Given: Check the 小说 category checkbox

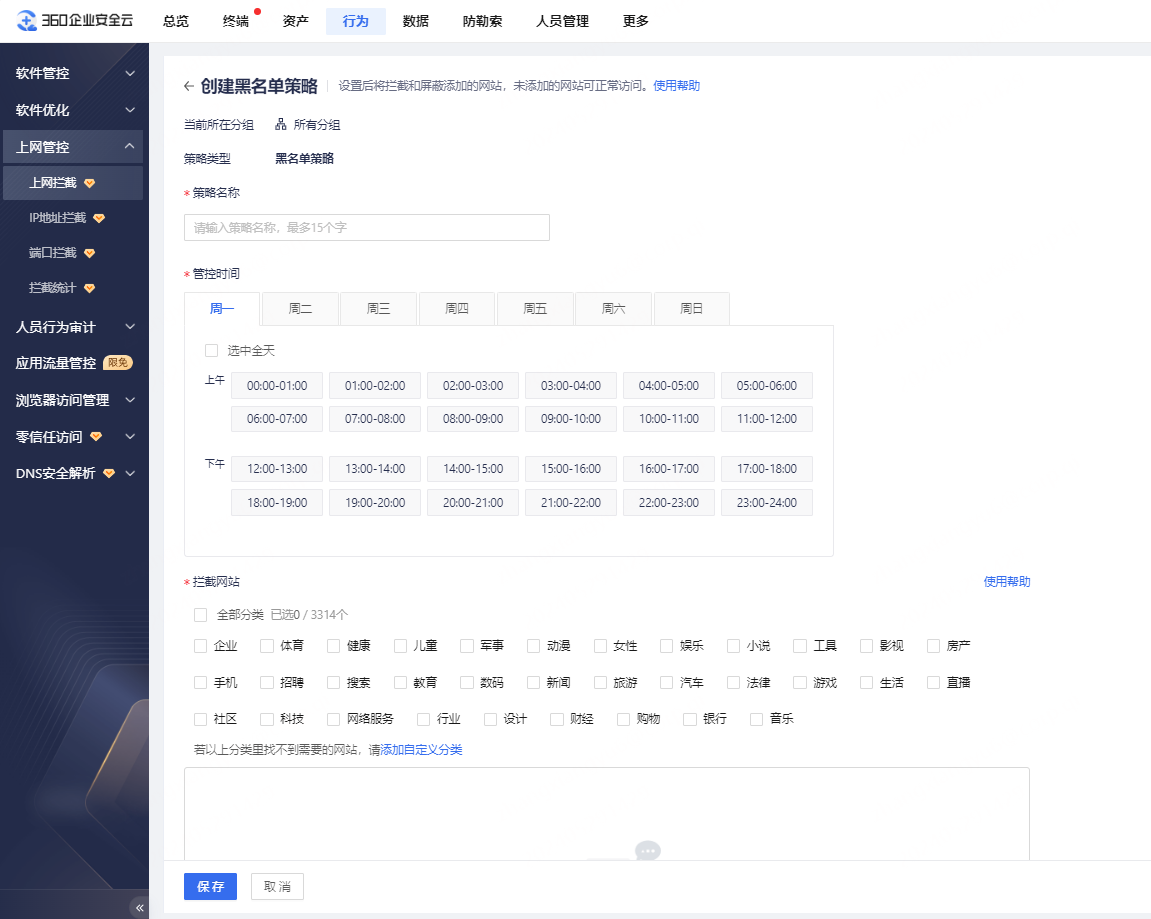Looking at the screenshot, I should 733,646.
